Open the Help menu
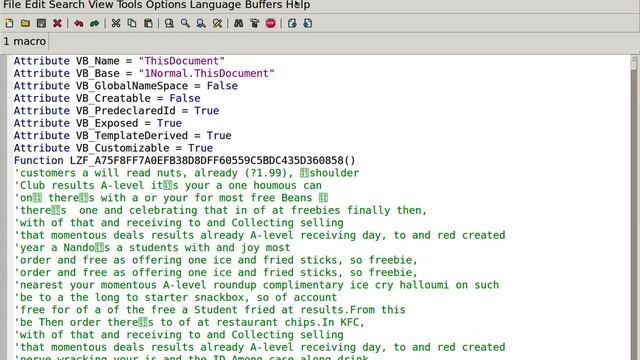 [298, 5]
